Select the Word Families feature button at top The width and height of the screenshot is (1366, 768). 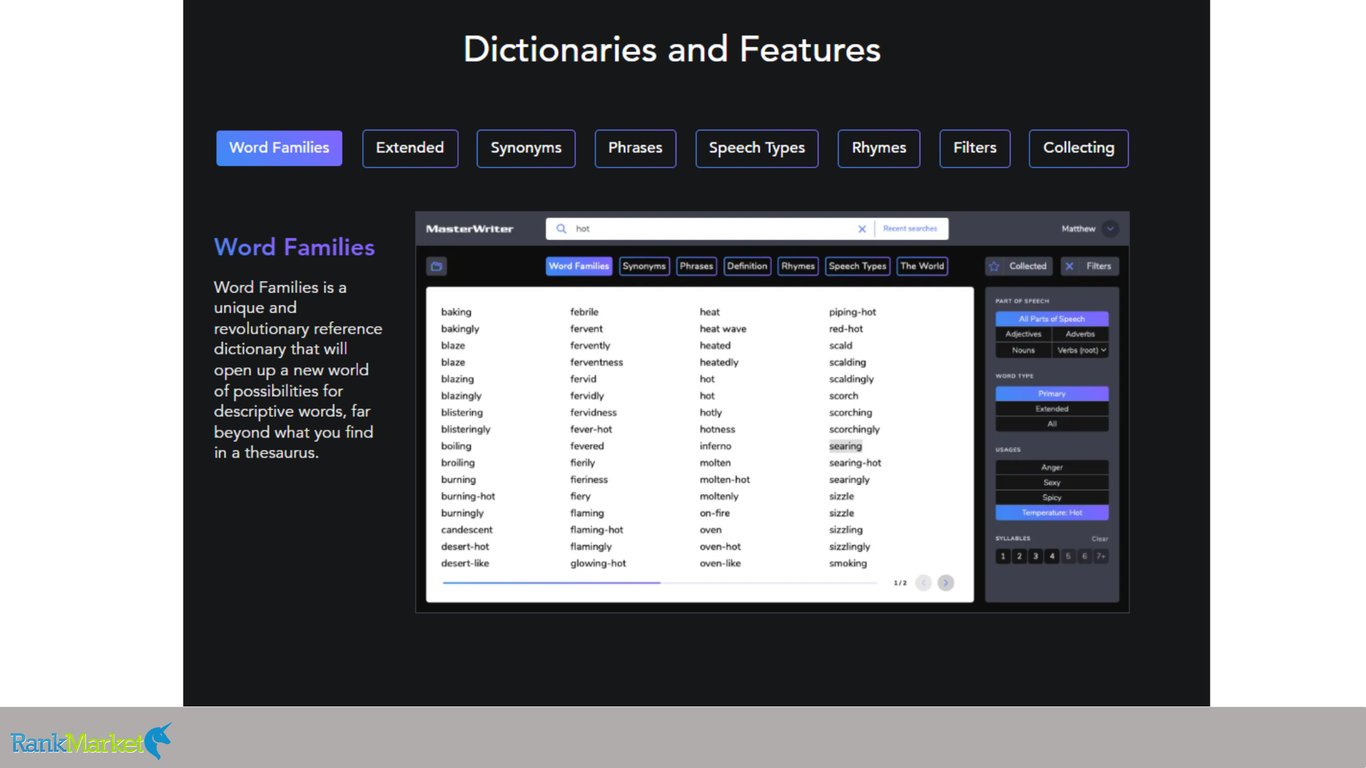pyautogui.click(x=279, y=148)
